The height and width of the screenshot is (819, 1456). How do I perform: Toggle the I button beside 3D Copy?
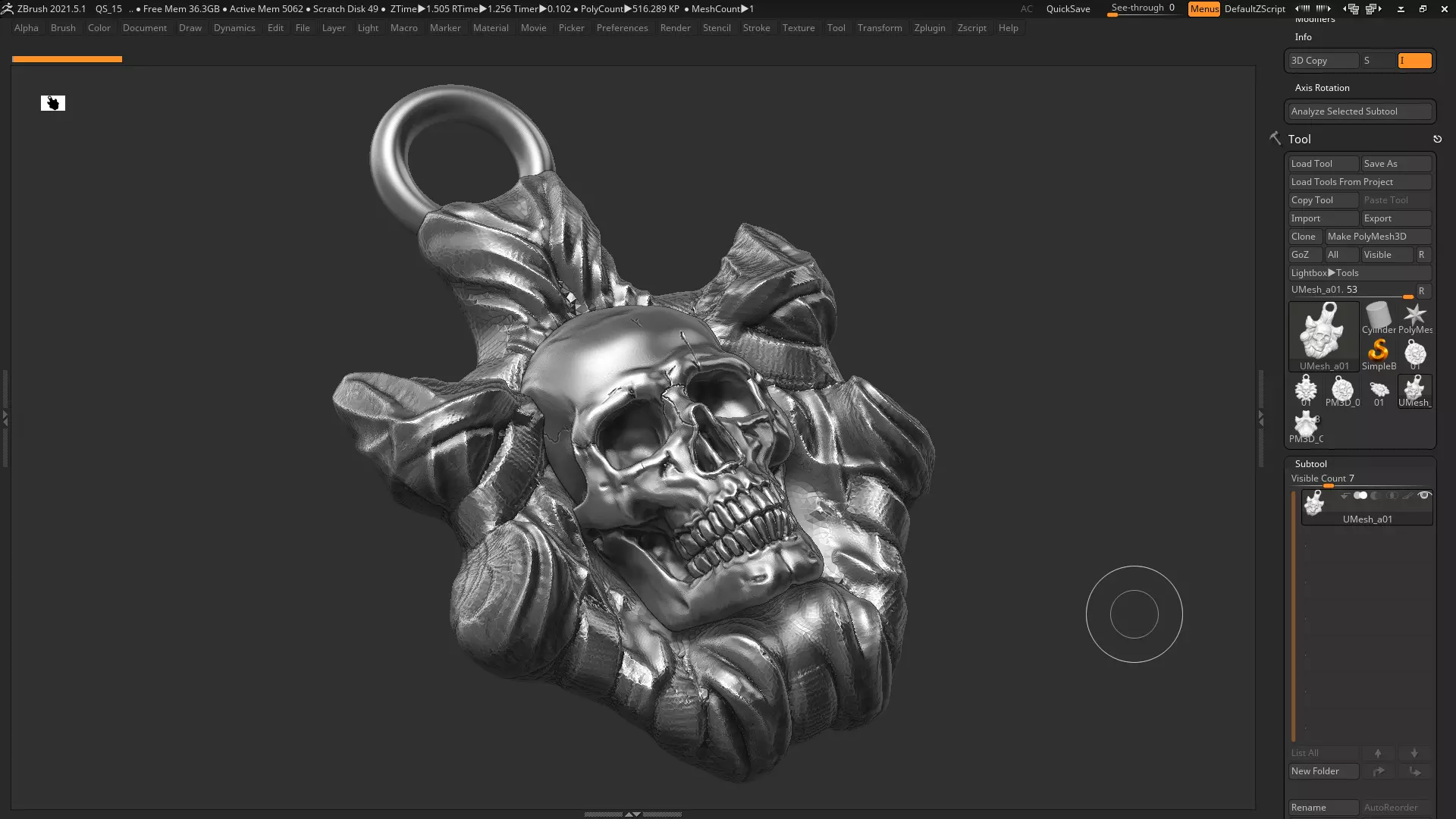1415,61
